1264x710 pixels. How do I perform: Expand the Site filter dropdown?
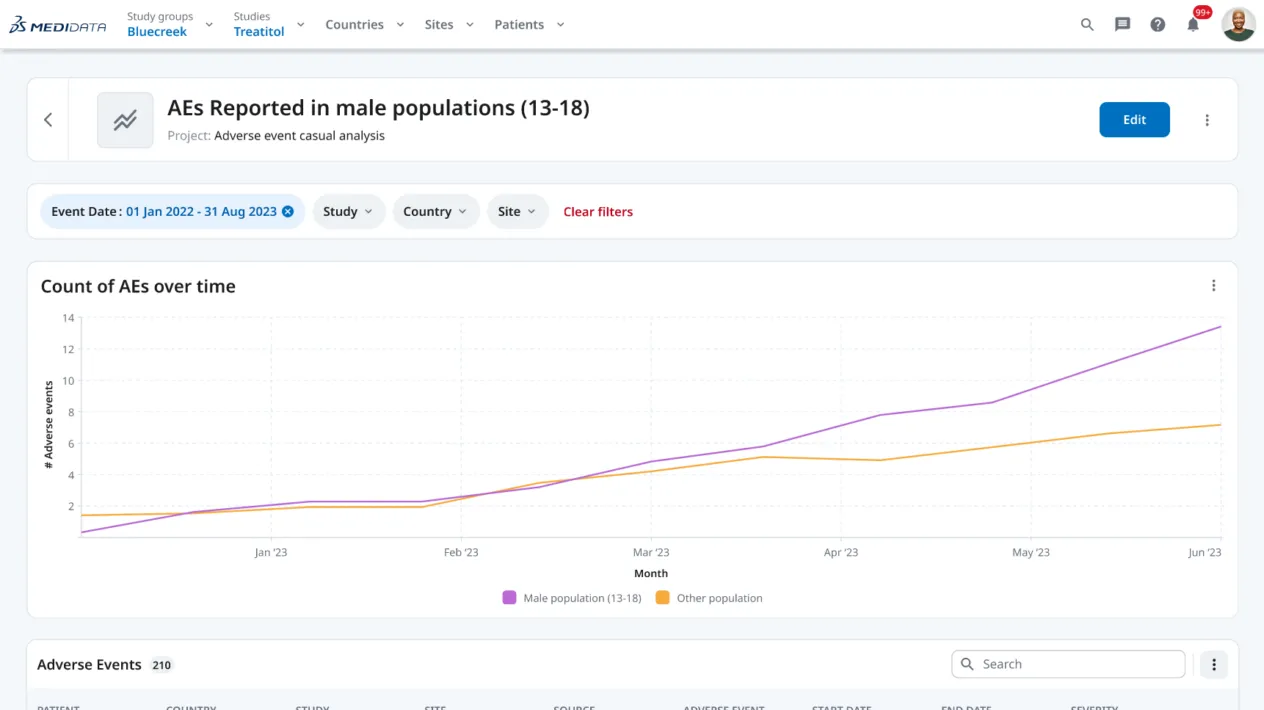pyautogui.click(x=517, y=211)
